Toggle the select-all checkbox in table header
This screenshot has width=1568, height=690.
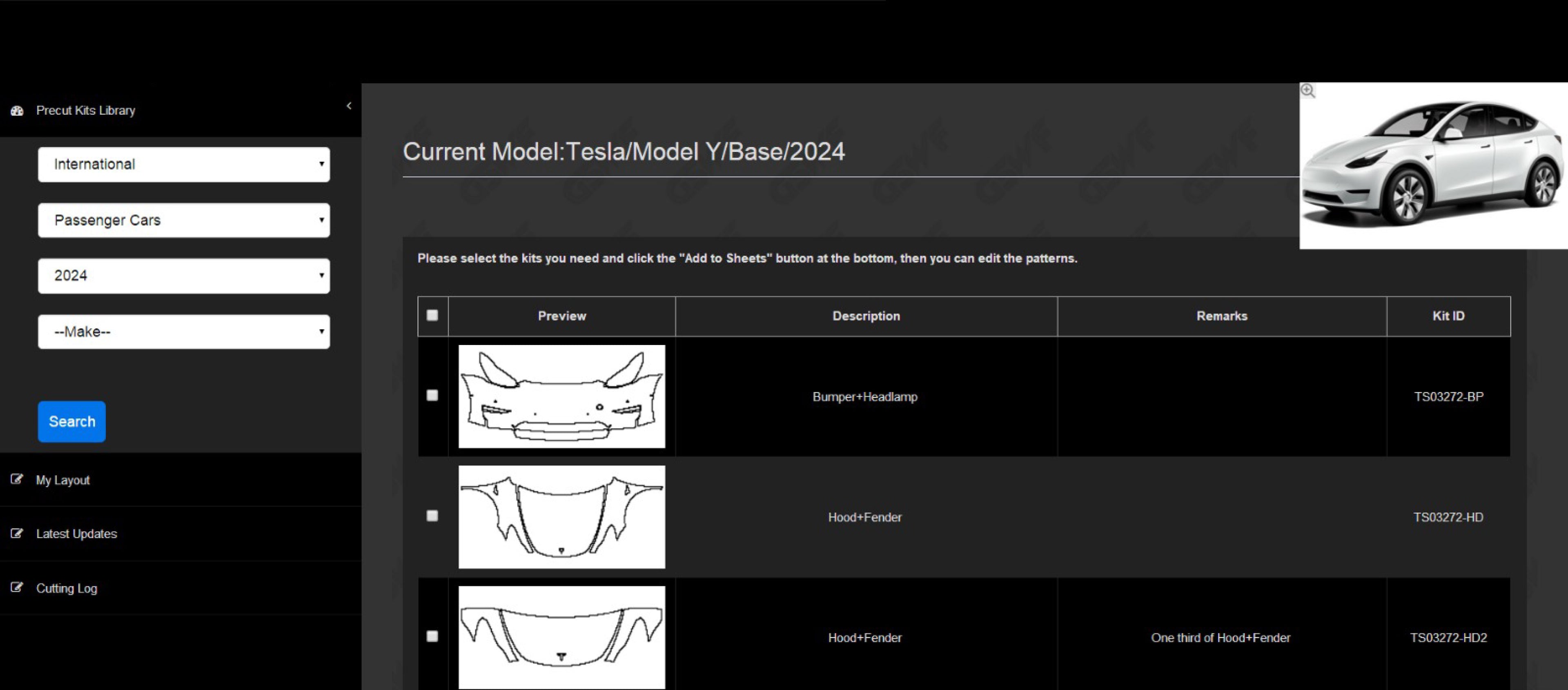coord(432,315)
